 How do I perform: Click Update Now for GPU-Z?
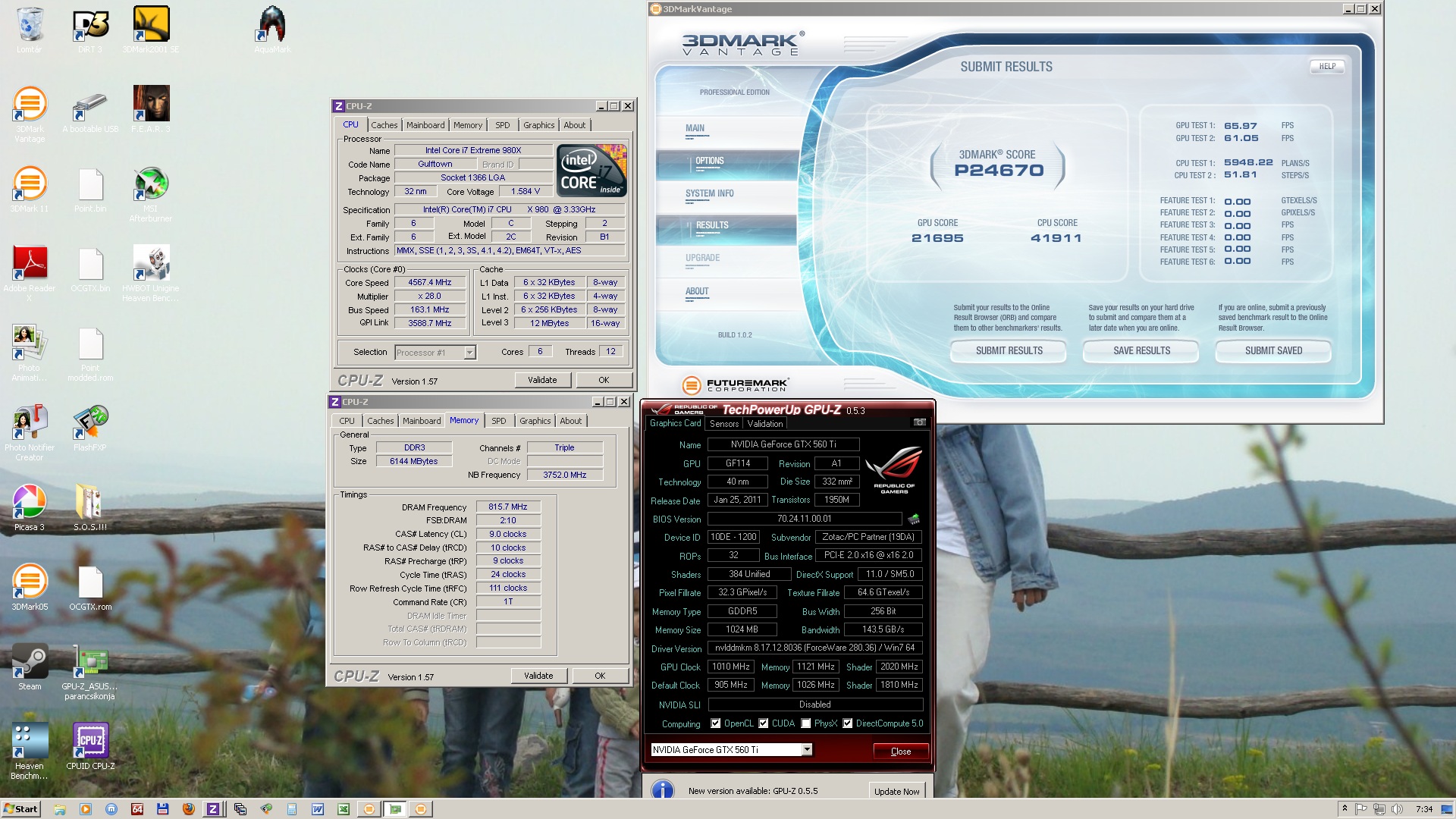coord(896,791)
